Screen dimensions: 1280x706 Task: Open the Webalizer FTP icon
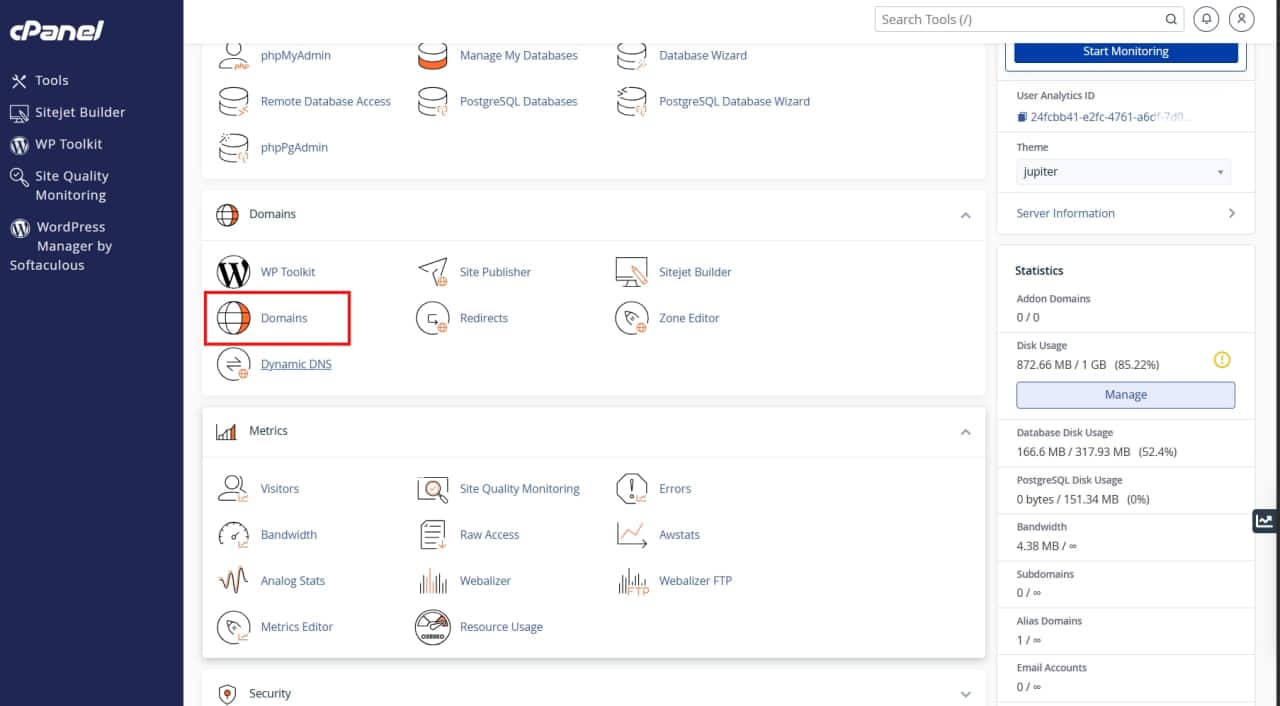point(633,581)
